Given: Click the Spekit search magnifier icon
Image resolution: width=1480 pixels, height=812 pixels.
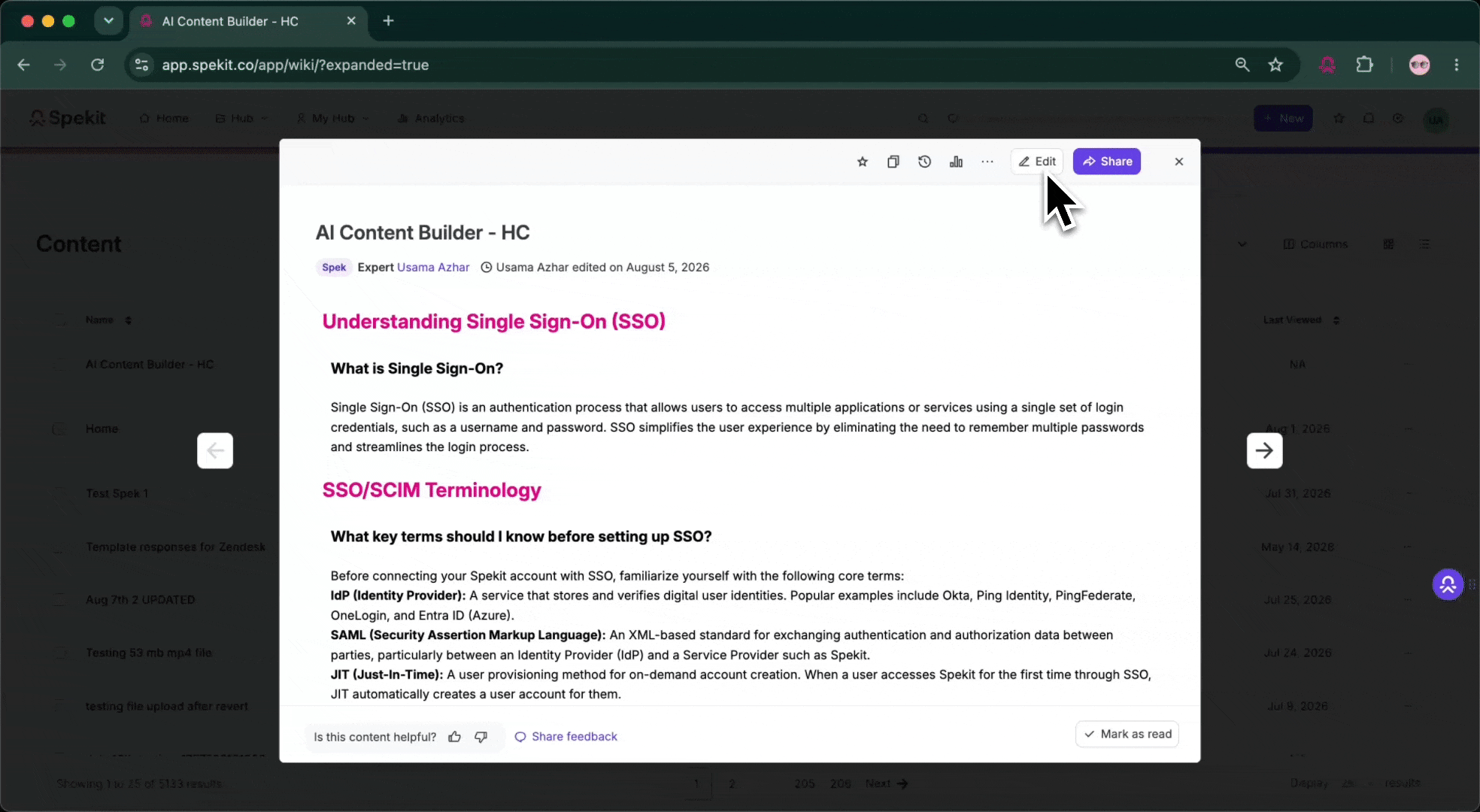Looking at the screenshot, I should pyautogui.click(x=923, y=118).
